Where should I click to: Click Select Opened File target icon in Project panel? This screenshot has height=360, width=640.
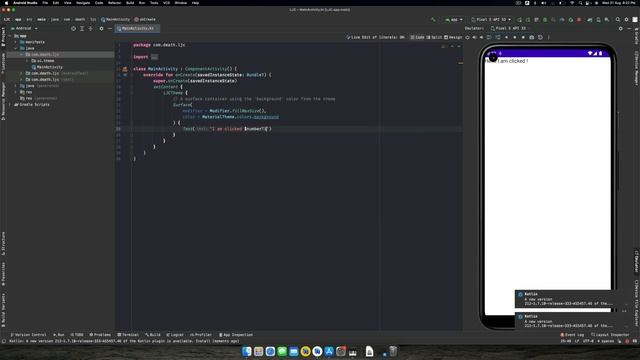coord(73,28)
